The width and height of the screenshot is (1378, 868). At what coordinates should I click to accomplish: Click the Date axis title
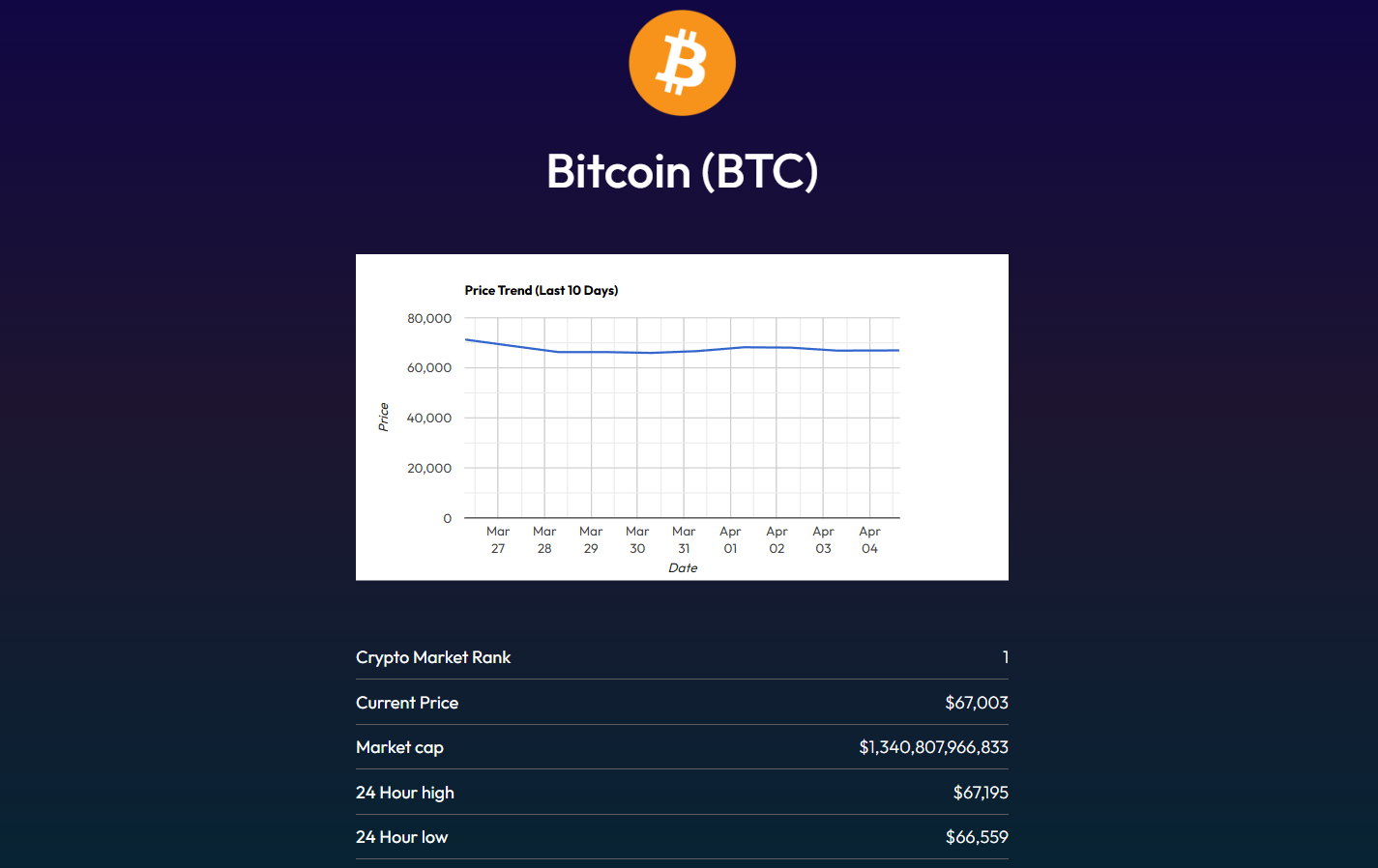tap(683, 568)
